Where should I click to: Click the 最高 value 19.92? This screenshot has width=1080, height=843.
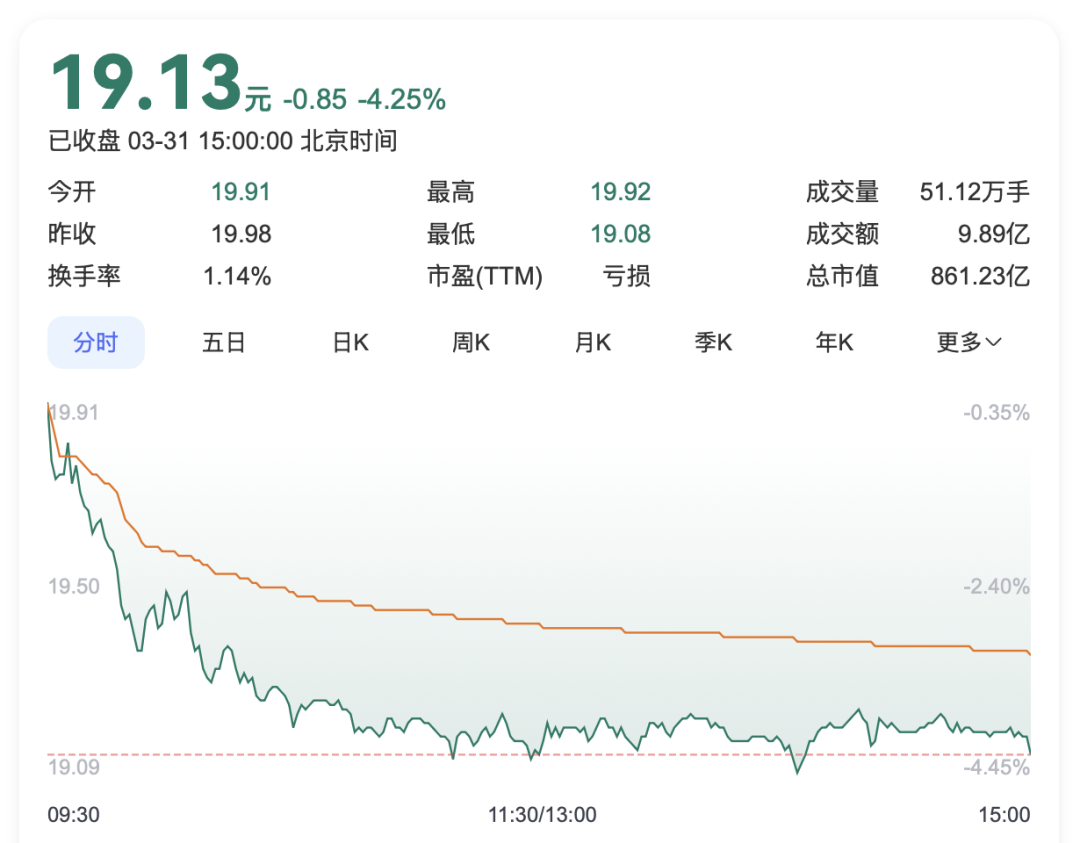tap(620, 192)
